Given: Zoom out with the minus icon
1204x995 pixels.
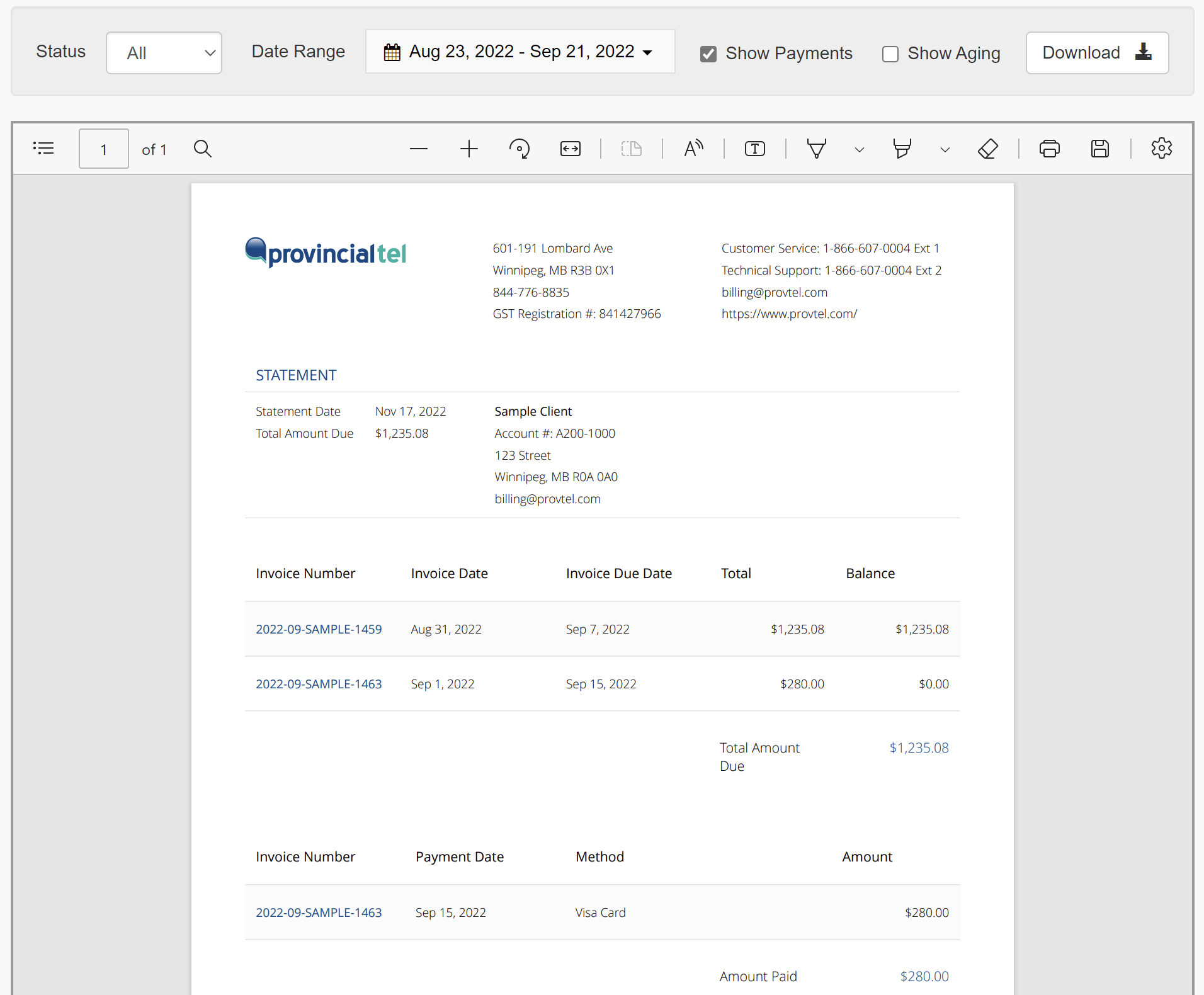Looking at the screenshot, I should pyautogui.click(x=419, y=149).
